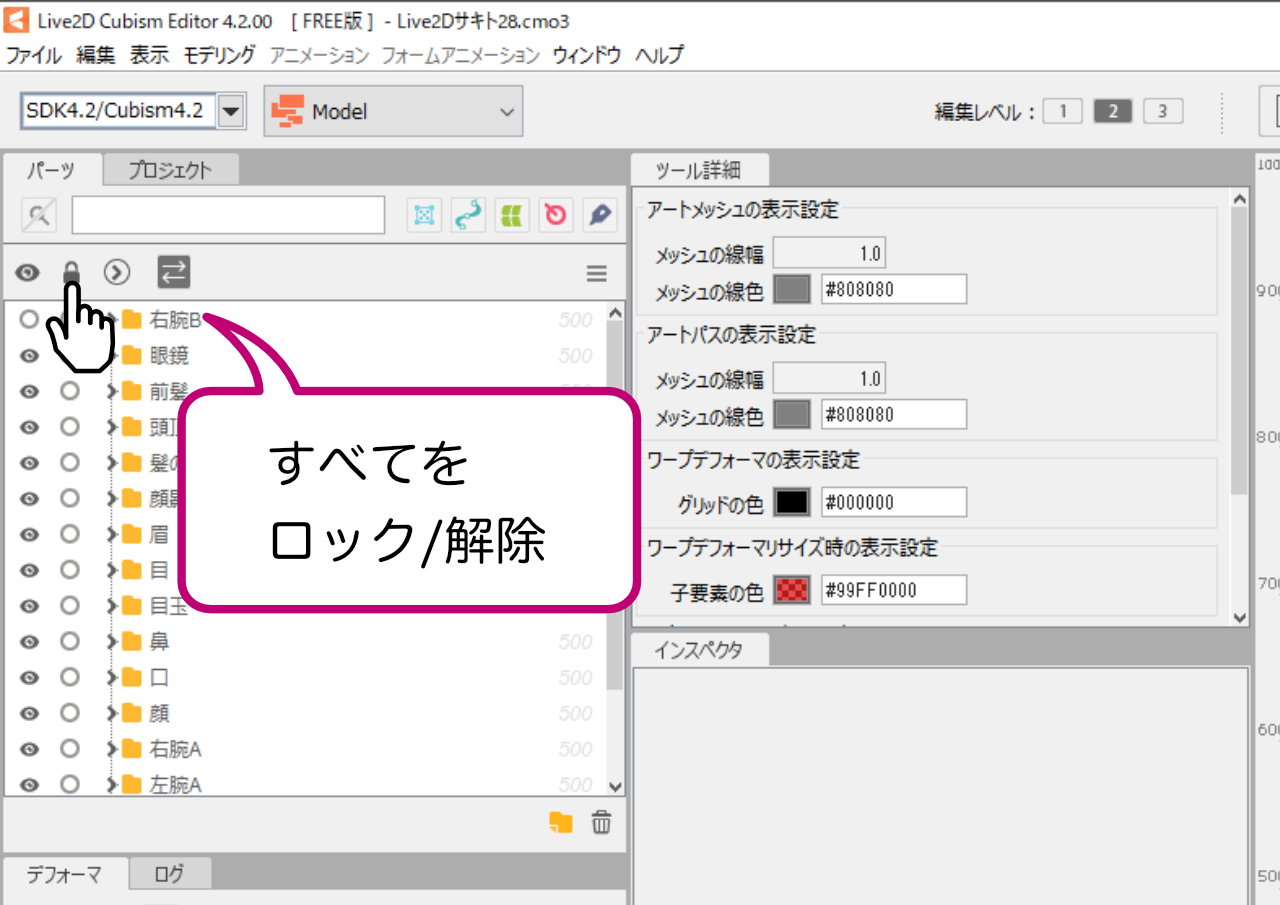
Task: Expand the 眉 folder
Action: [x=113, y=534]
